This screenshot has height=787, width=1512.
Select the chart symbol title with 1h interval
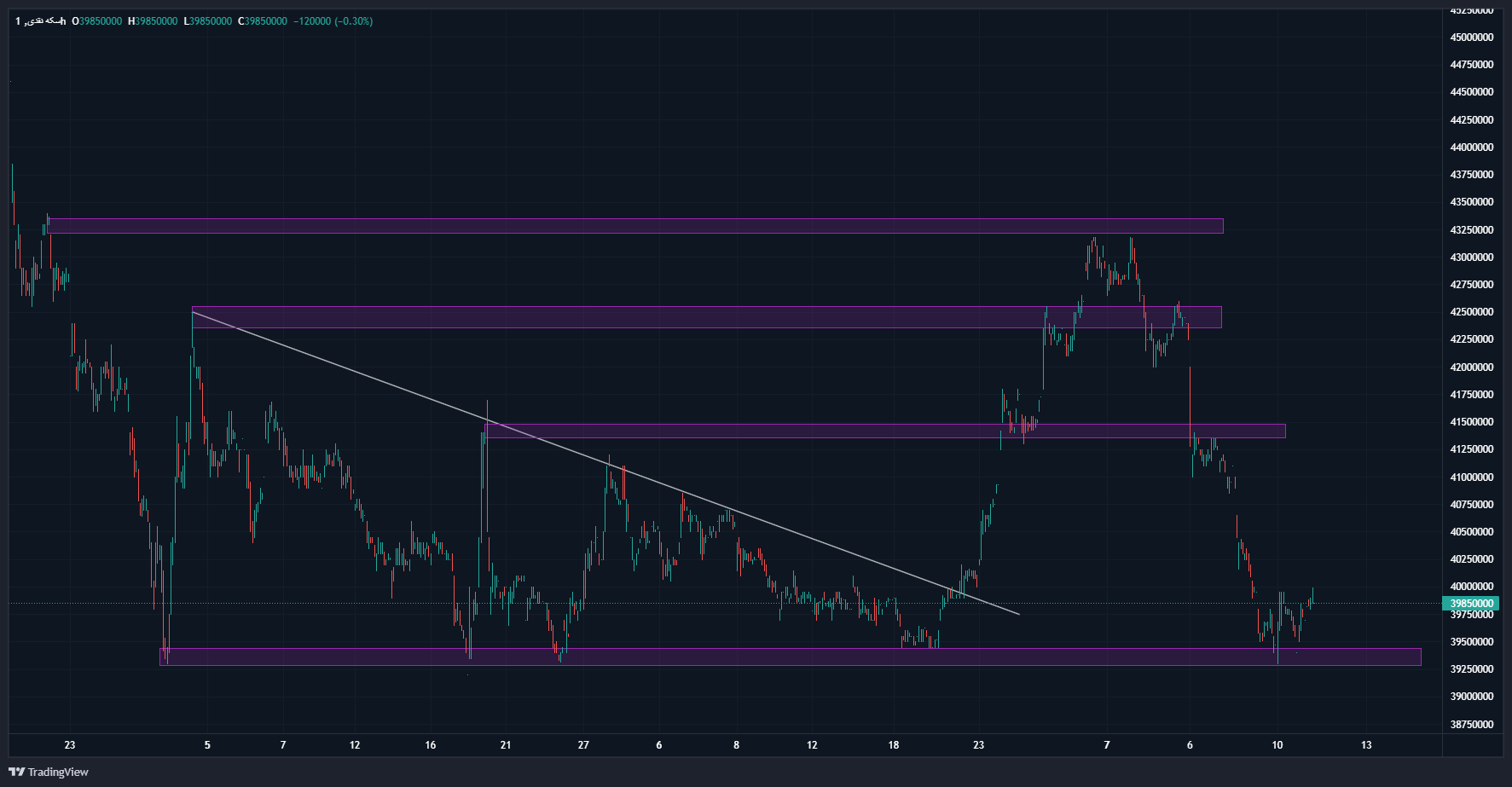[40, 21]
